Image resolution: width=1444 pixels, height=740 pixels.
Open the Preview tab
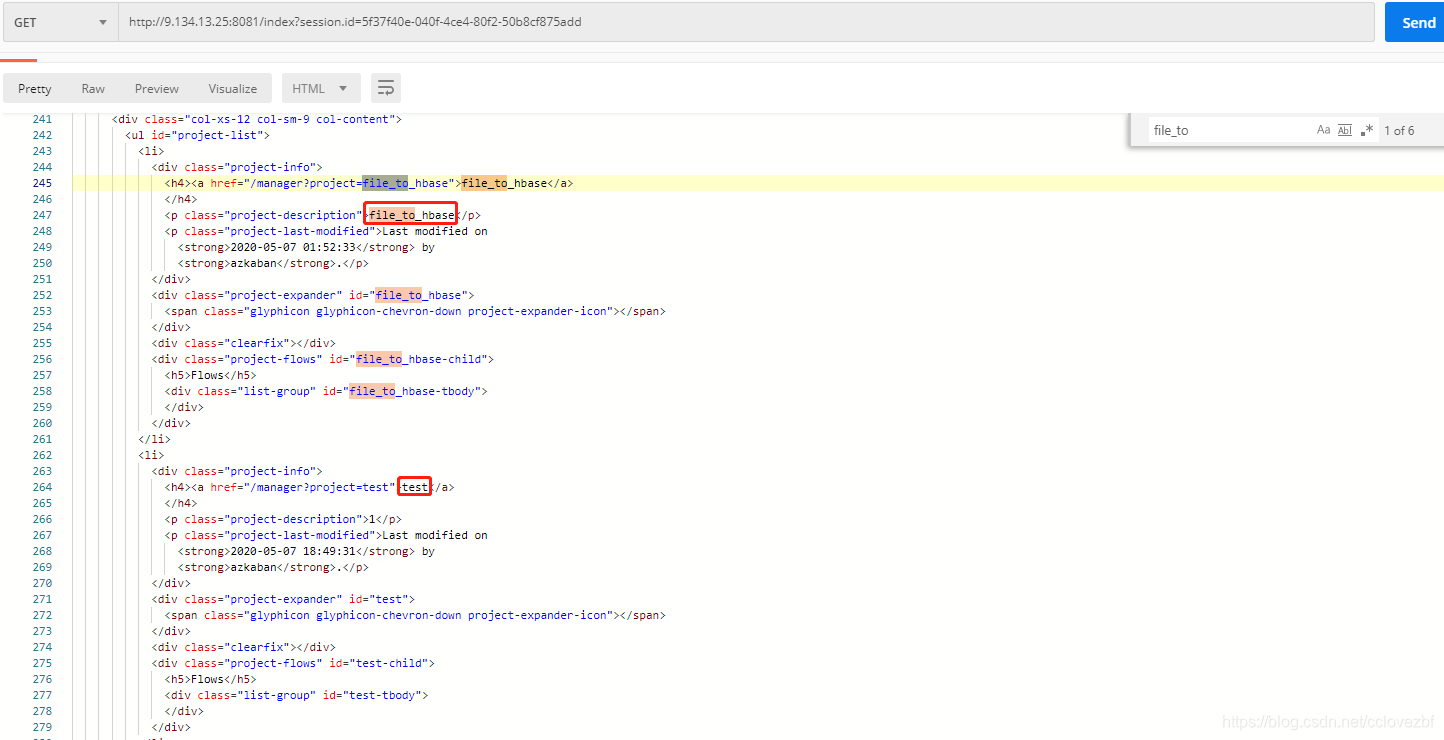pos(156,88)
